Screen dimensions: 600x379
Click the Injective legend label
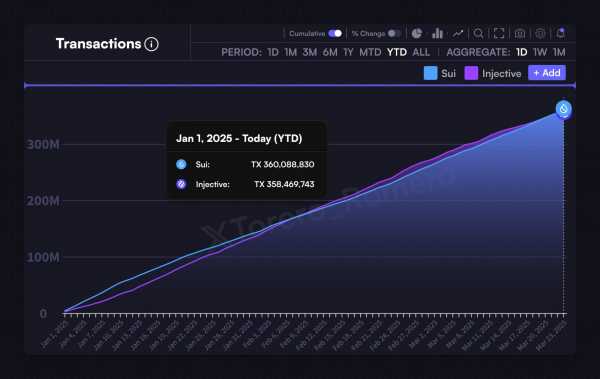click(502, 74)
